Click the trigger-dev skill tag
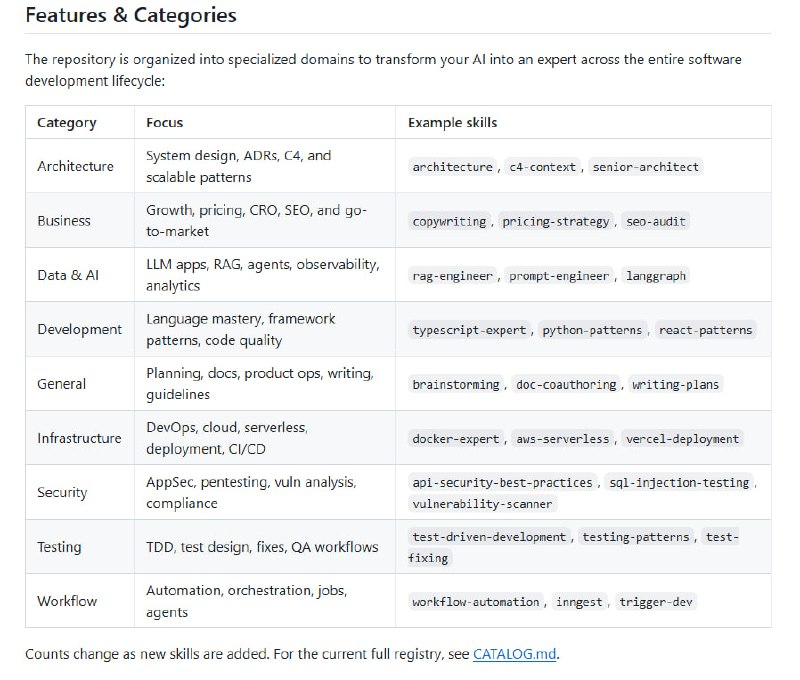Image resolution: width=800 pixels, height=680 pixels. tap(655, 601)
